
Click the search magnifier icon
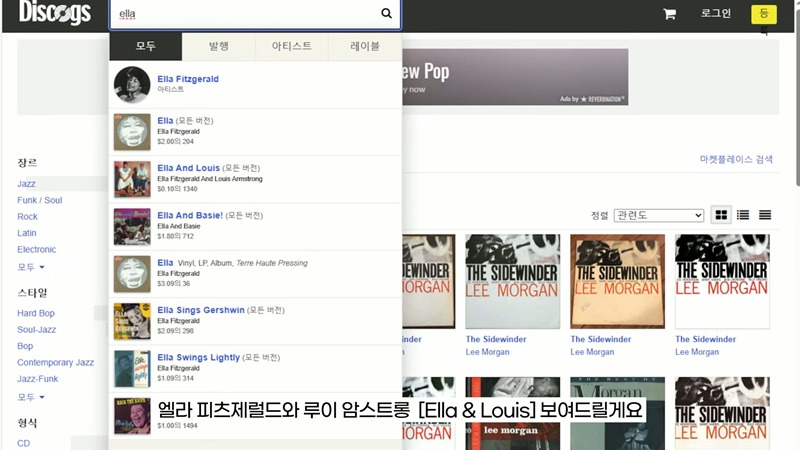387,13
